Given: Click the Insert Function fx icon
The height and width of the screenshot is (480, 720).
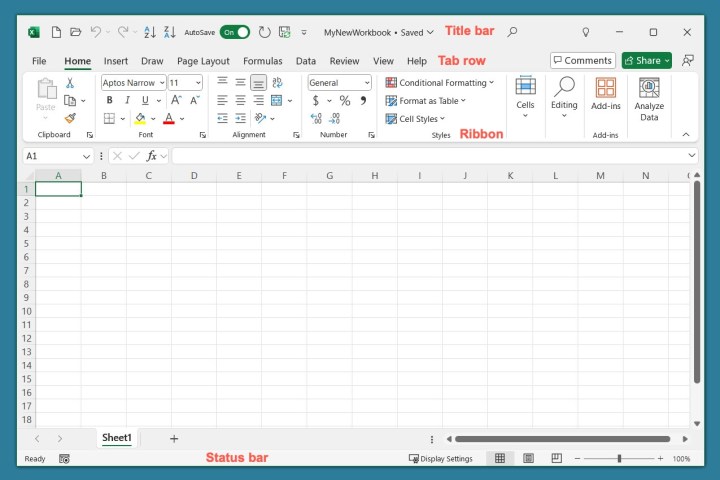Looking at the screenshot, I should [x=152, y=156].
